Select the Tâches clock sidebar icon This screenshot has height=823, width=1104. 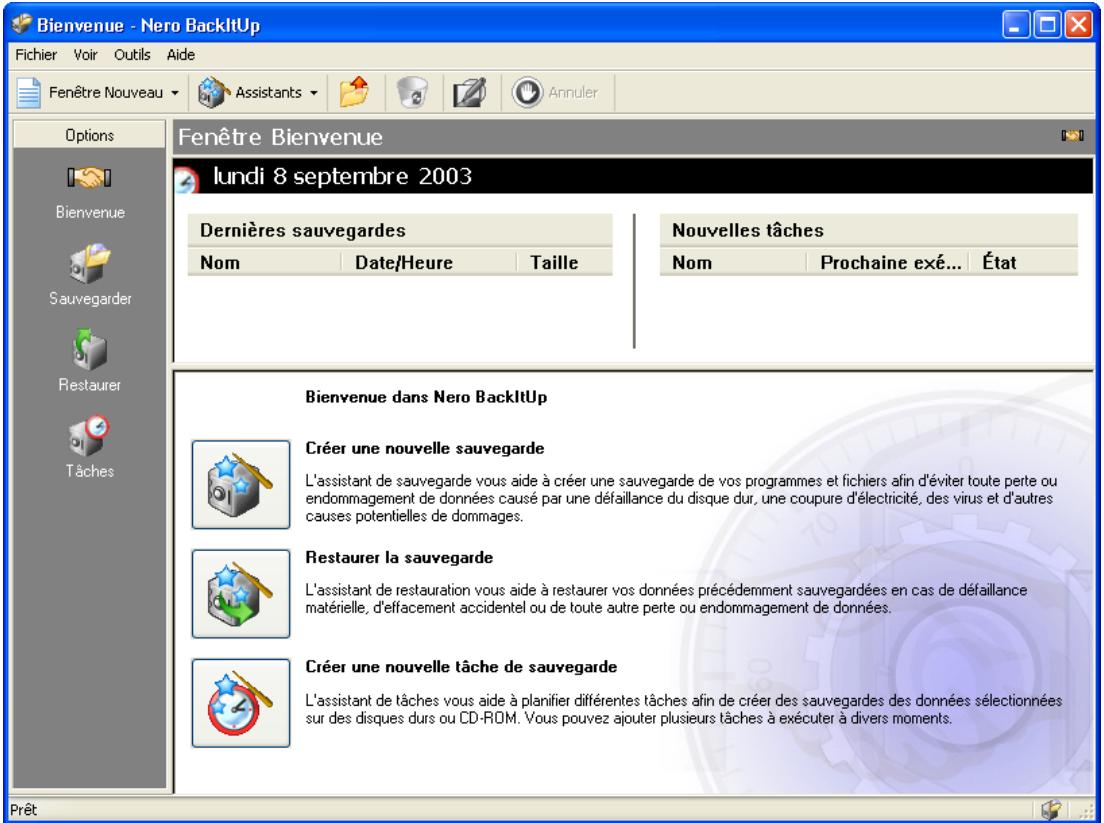click(89, 436)
